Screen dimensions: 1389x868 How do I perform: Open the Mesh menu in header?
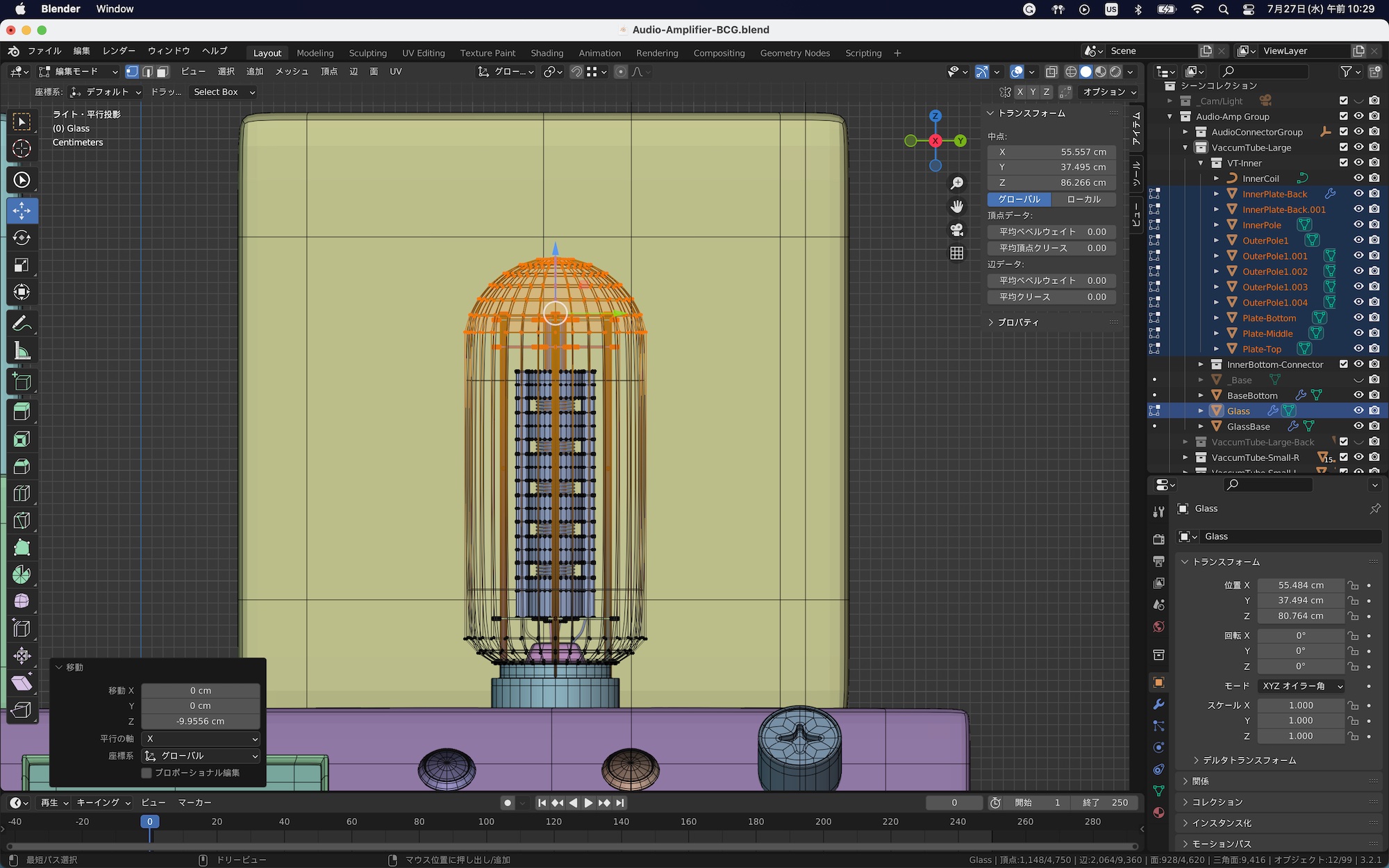pos(292,72)
